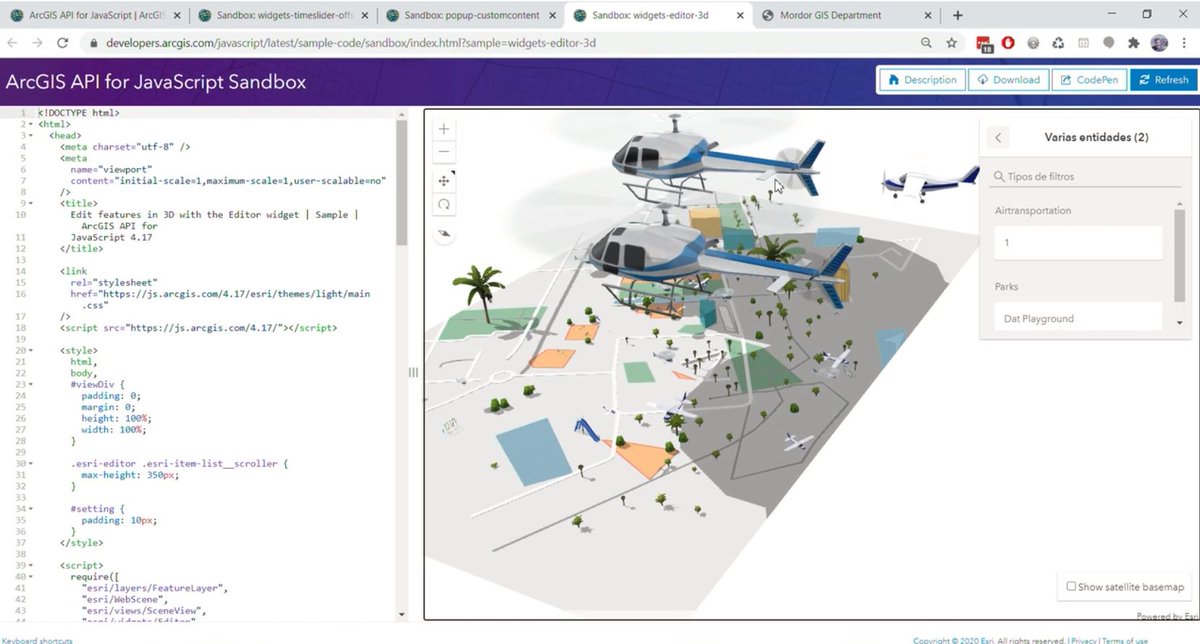Open the Terms of use link
The height and width of the screenshot is (644, 1200).
tap(1125, 640)
